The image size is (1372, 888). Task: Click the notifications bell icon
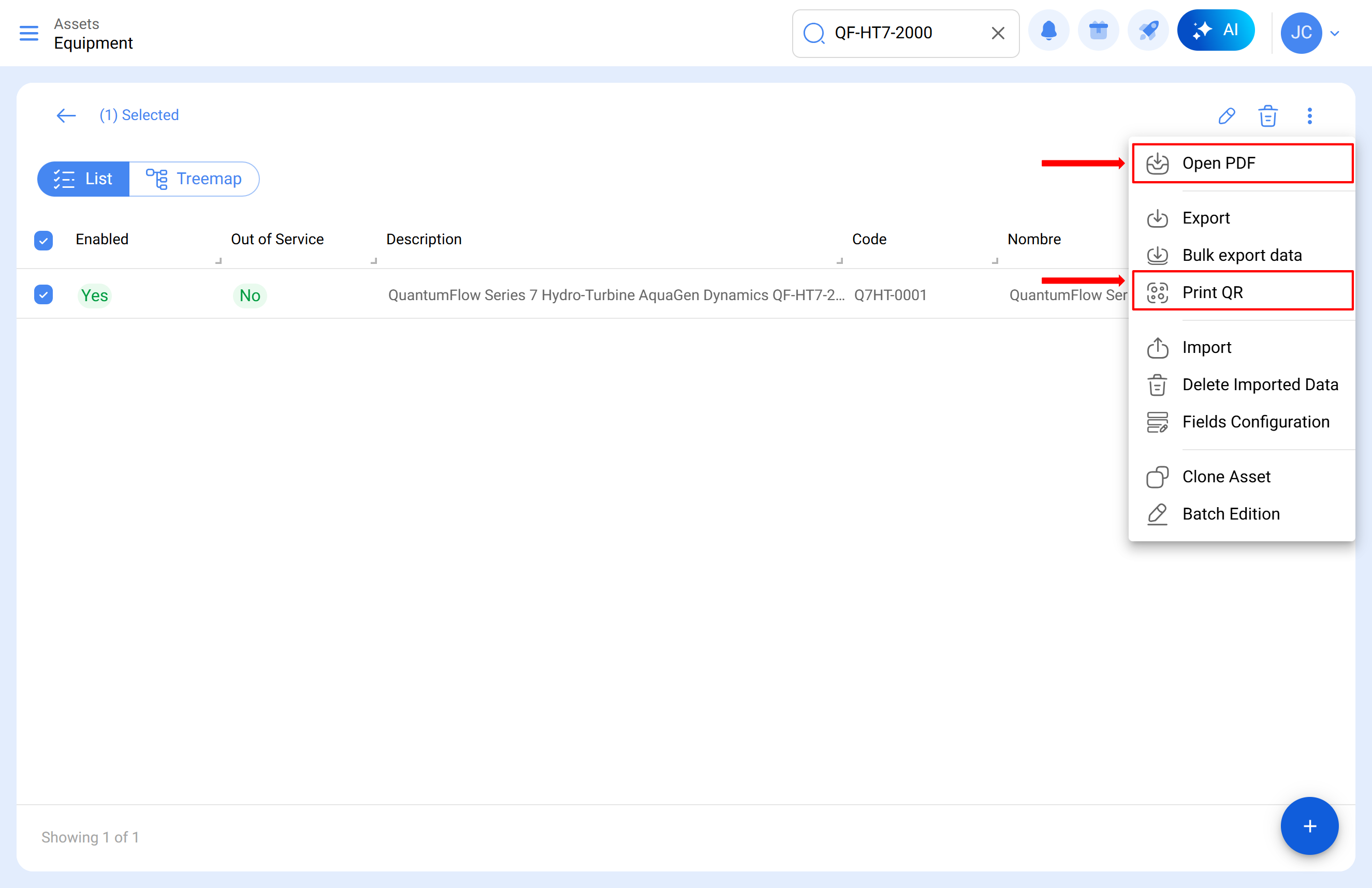(x=1048, y=31)
